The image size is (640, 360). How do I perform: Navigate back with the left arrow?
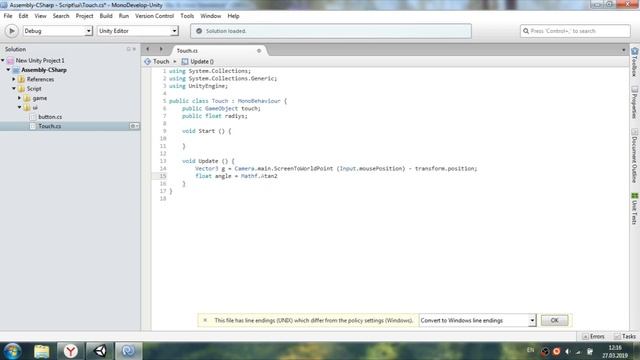[148, 49]
